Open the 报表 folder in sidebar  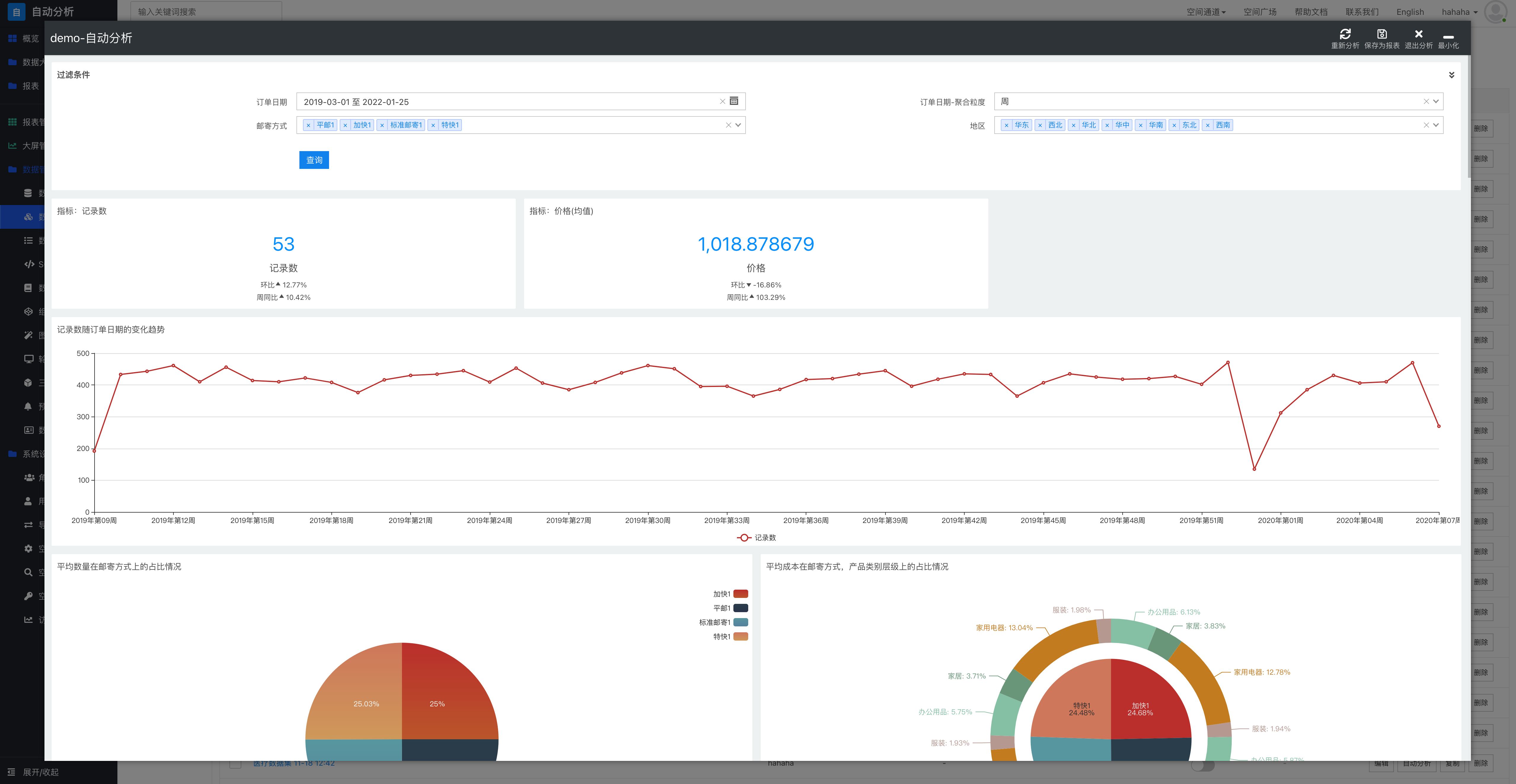(23, 86)
